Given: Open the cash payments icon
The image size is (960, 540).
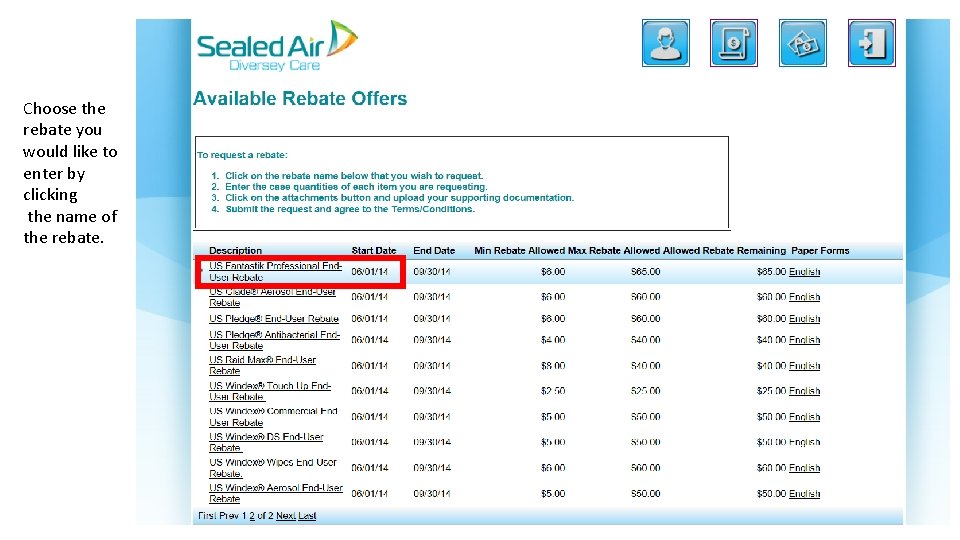Looking at the screenshot, I should tap(803, 43).
